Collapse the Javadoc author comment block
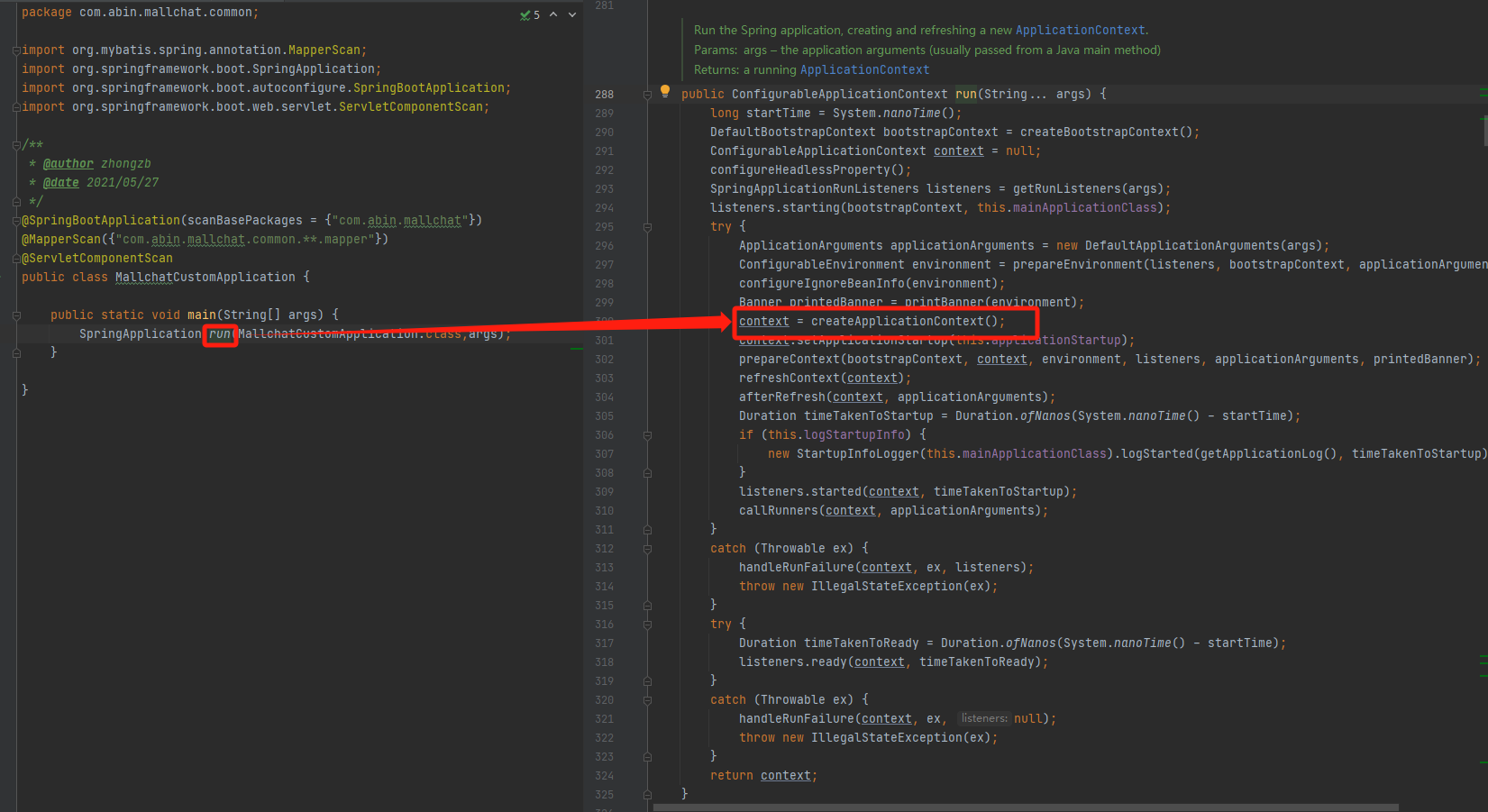The height and width of the screenshot is (812, 1488). click(16, 145)
